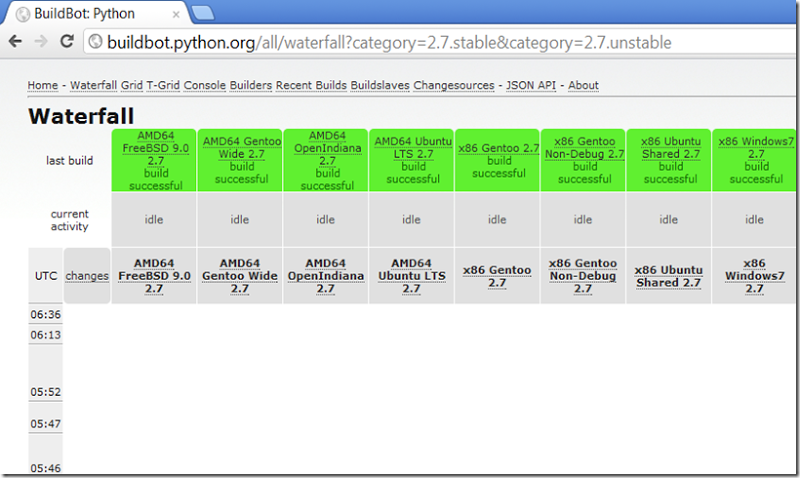Click the 'current activity' row label
This screenshot has width=800, height=478.
coord(69,220)
